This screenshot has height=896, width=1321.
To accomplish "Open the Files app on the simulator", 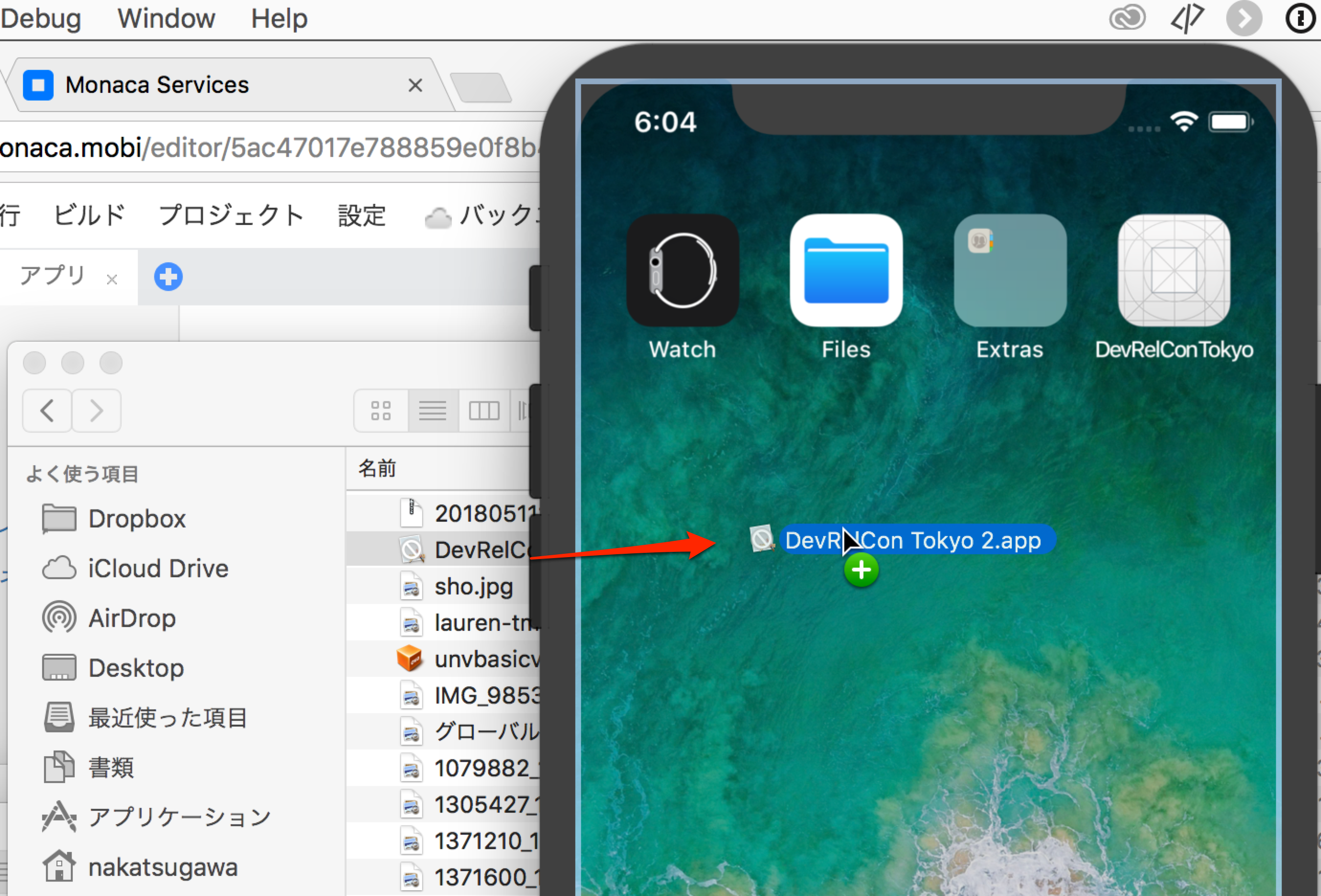I will coord(846,270).
